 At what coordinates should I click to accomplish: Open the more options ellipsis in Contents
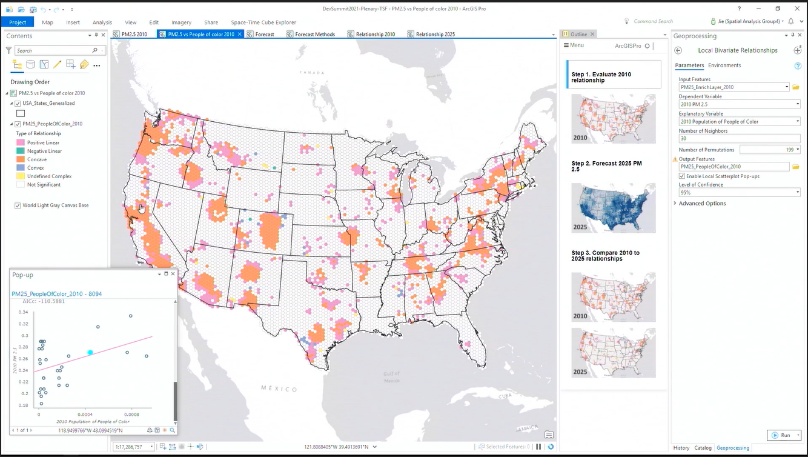pyautogui.click(x=97, y=65)
